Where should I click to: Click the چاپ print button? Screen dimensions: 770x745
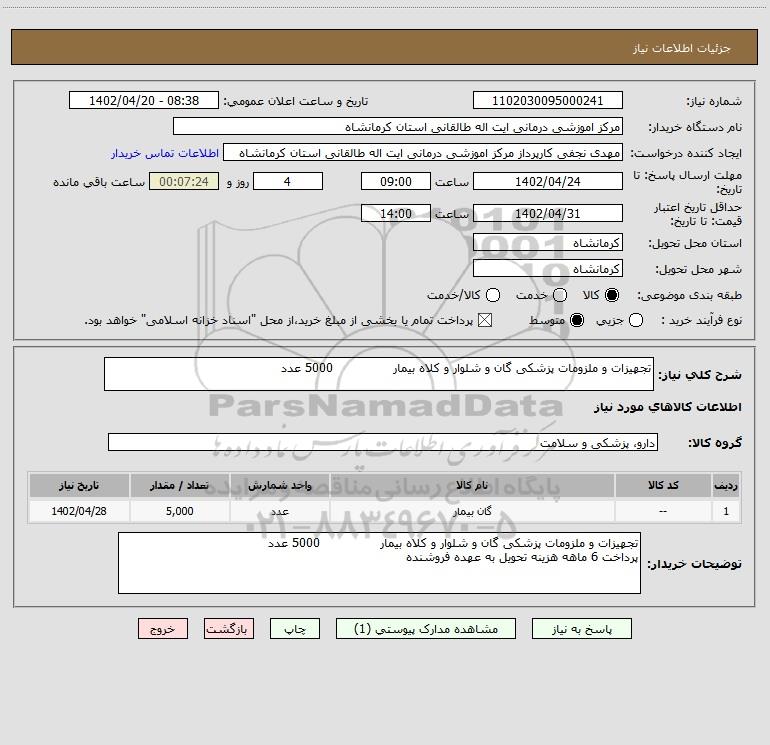[295, 629]
